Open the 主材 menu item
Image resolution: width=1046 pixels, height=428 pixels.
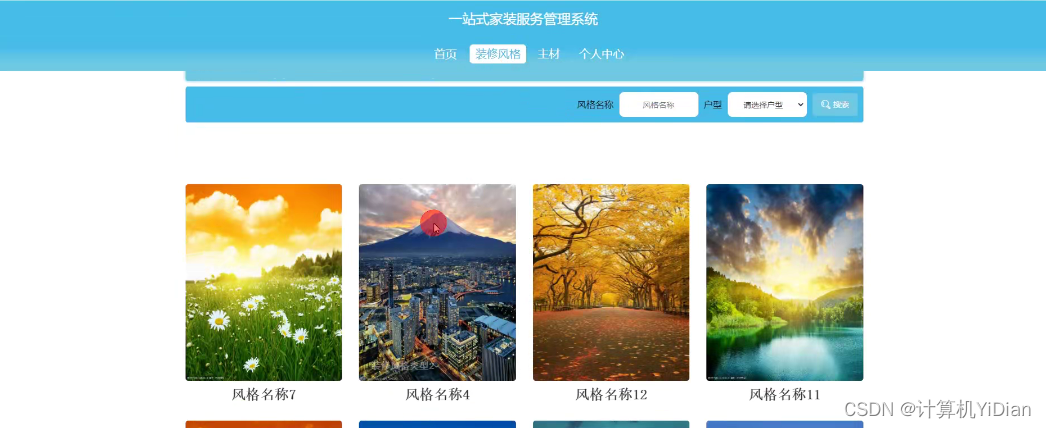point(548,54)
